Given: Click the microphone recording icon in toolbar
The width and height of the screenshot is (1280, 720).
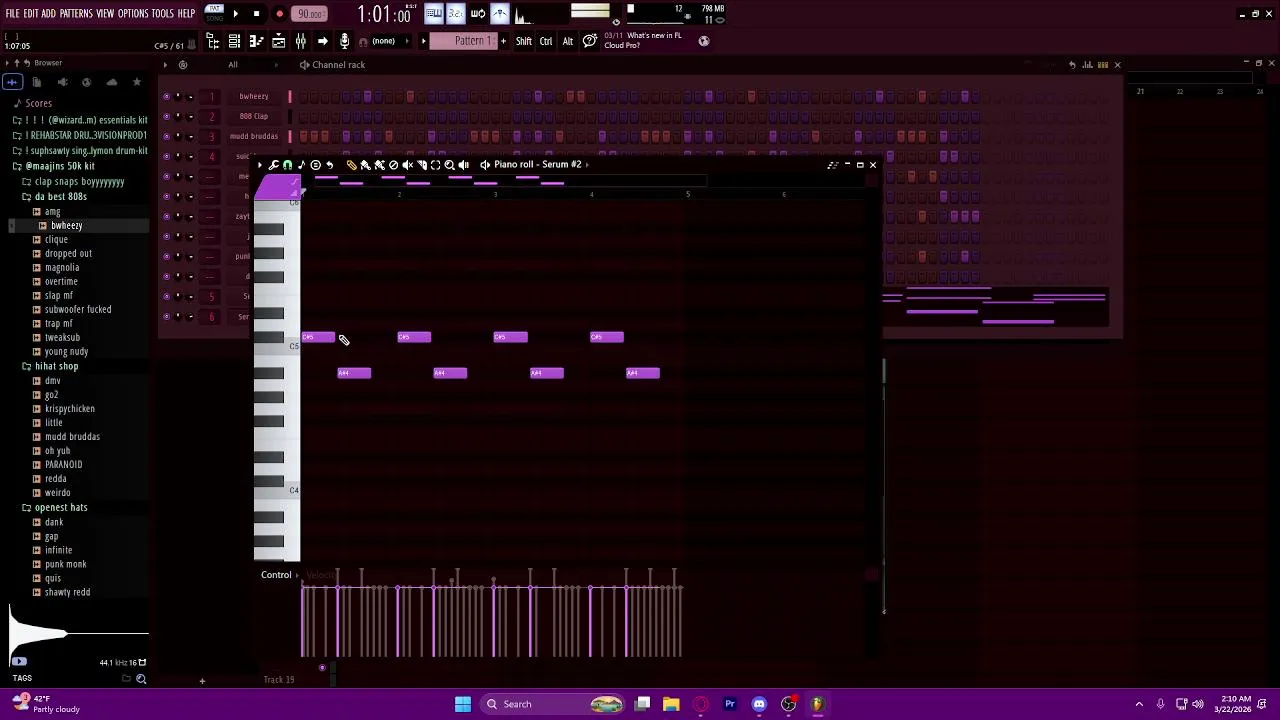Looking at the screenshot, I should [x=344, y=41].
